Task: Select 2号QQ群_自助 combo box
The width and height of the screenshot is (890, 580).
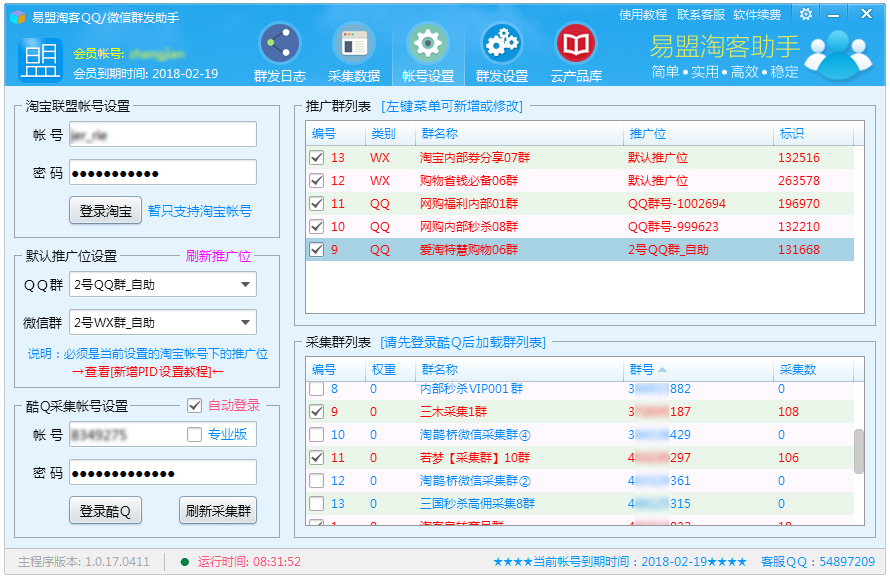Action: pyautogui.click(x=160, y=284)
